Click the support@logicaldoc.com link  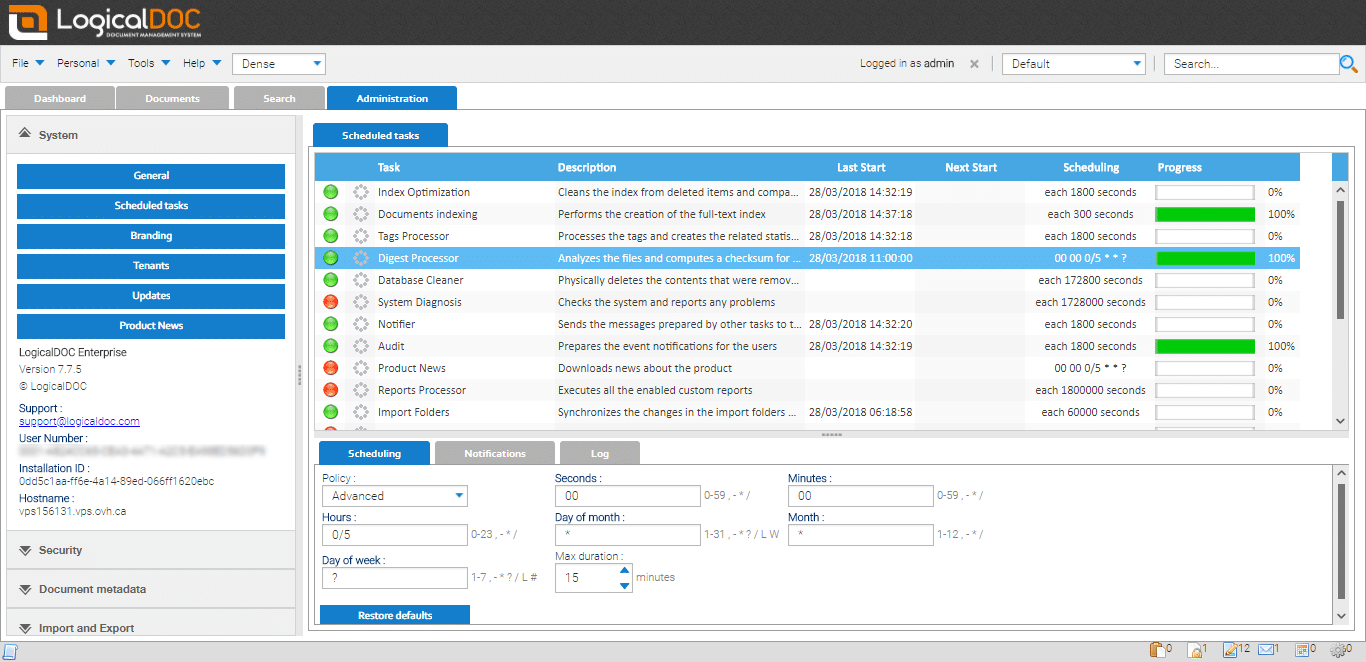[x=79, y=421]
